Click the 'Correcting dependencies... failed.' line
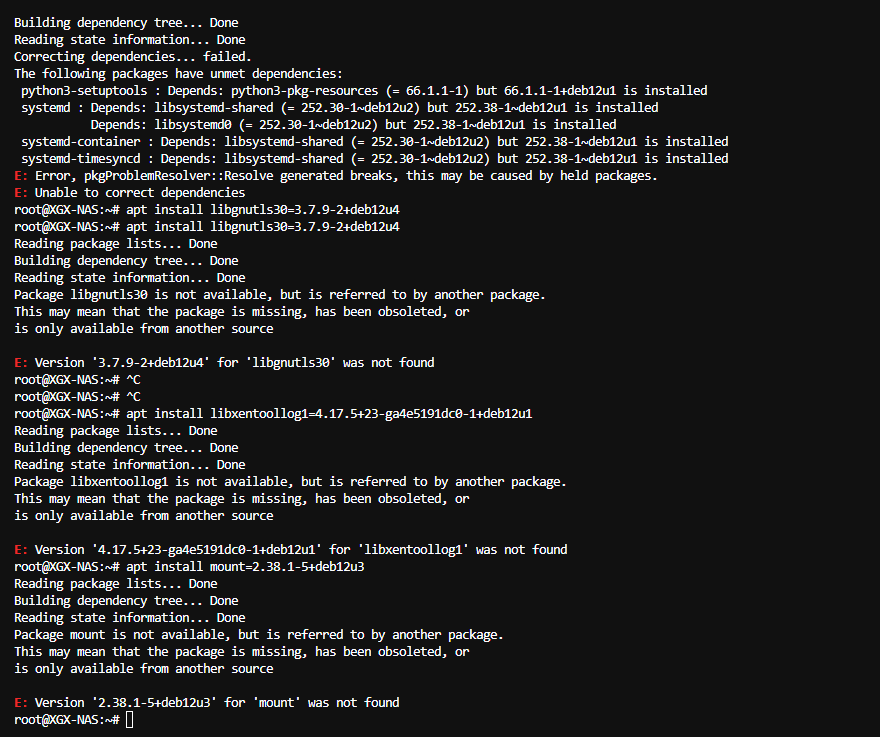This screenshot has height=737, width=880. coord(133,57)
